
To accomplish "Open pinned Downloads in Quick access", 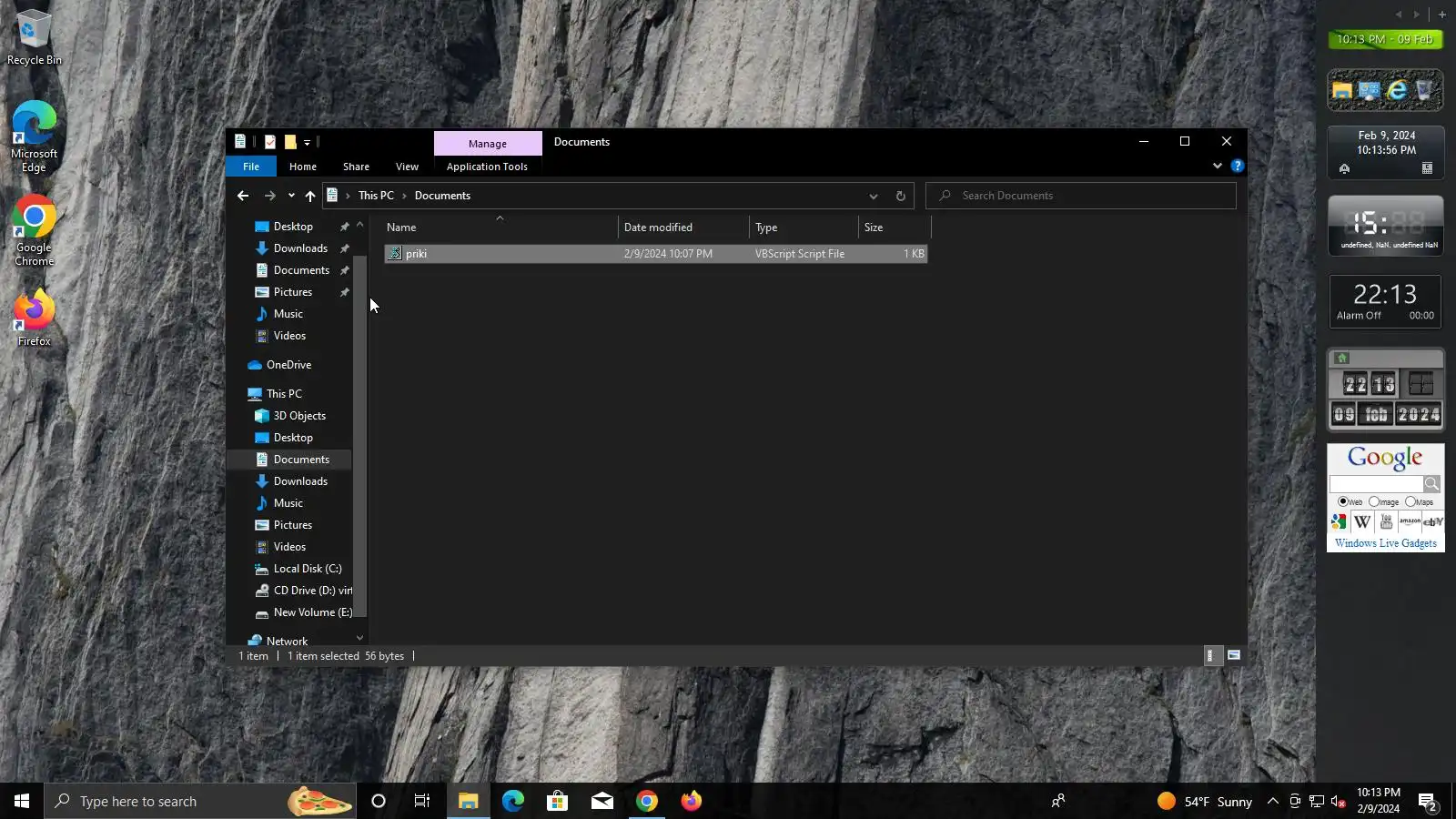I will (x=300, y=248).
